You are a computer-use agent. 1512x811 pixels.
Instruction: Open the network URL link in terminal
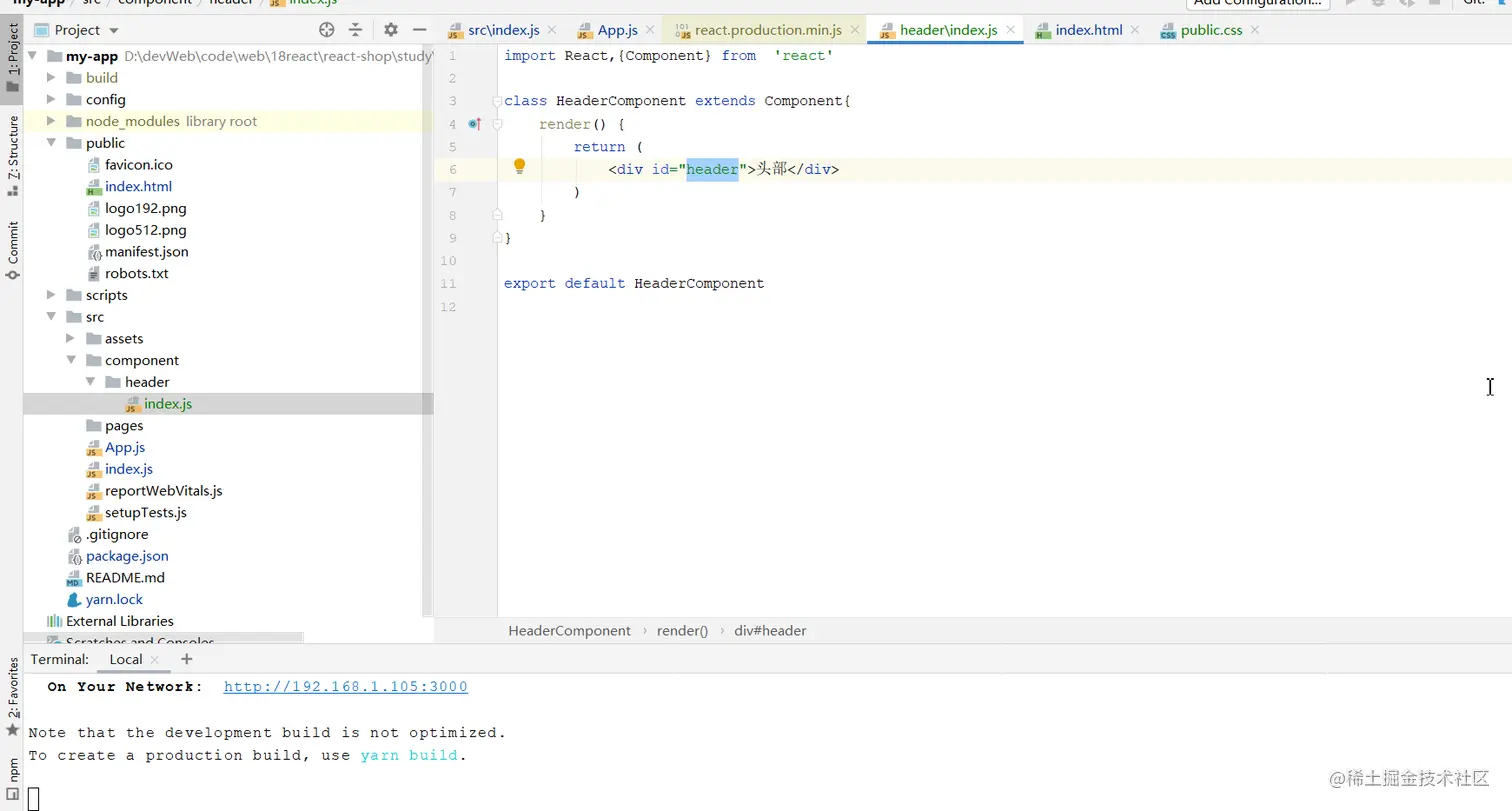coord(345,687)
